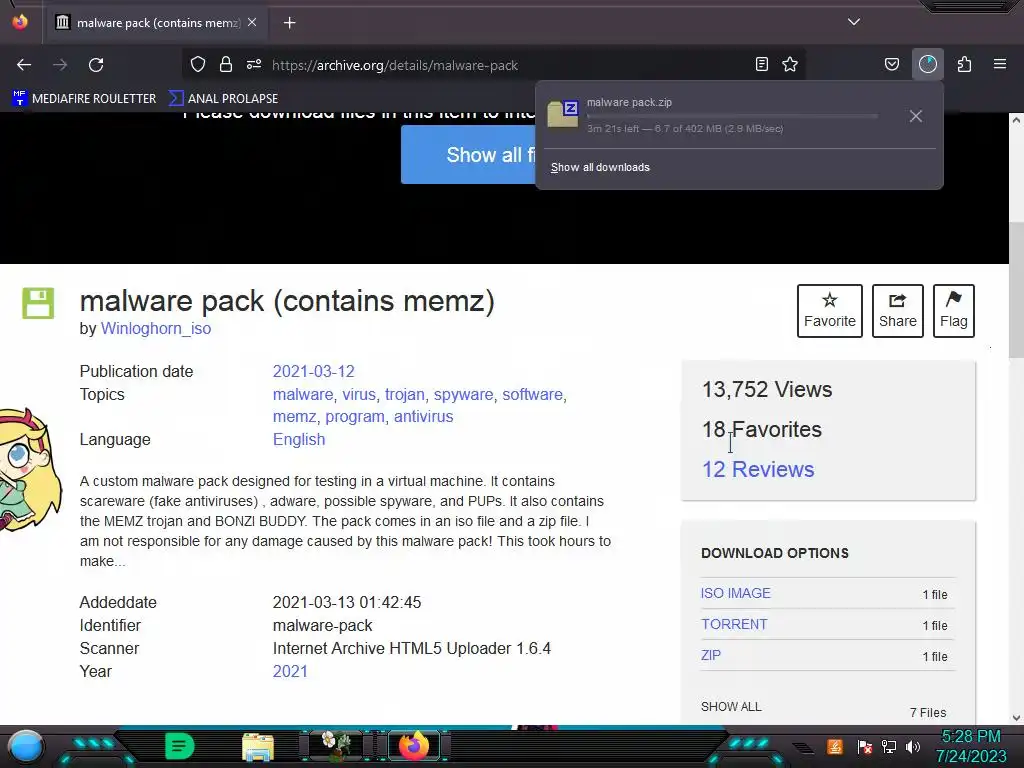Open the 12 Reviews link

pyautogui.click(x=758, y=470)
